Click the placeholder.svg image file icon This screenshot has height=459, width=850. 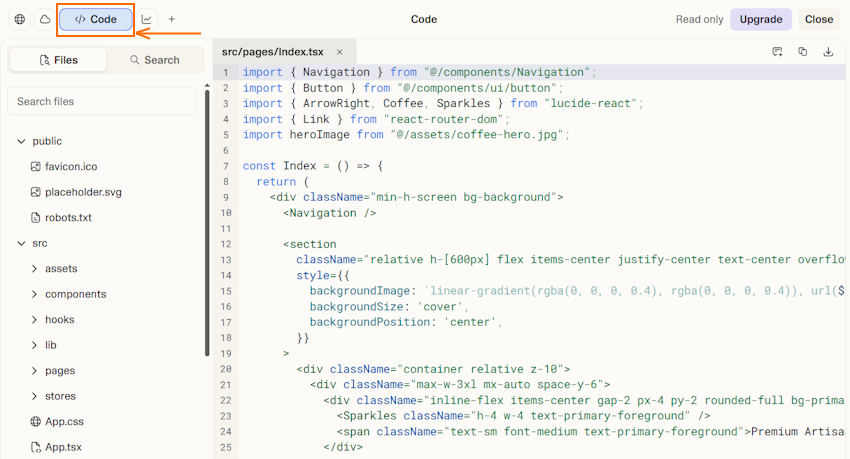[35, 192]
